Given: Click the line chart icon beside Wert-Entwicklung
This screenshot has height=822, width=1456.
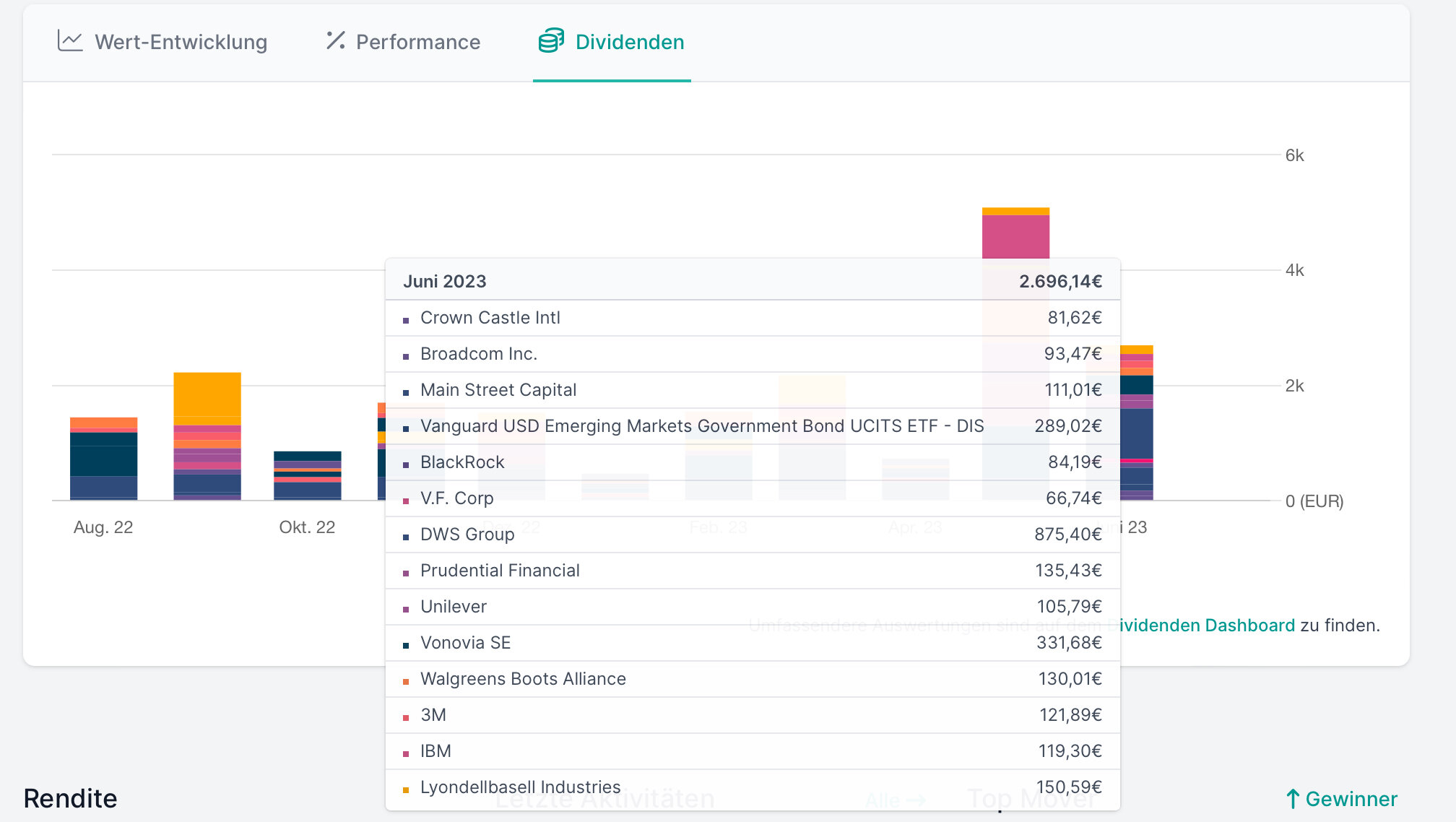Looking at the screenshot, I should (x=70, y=41).
